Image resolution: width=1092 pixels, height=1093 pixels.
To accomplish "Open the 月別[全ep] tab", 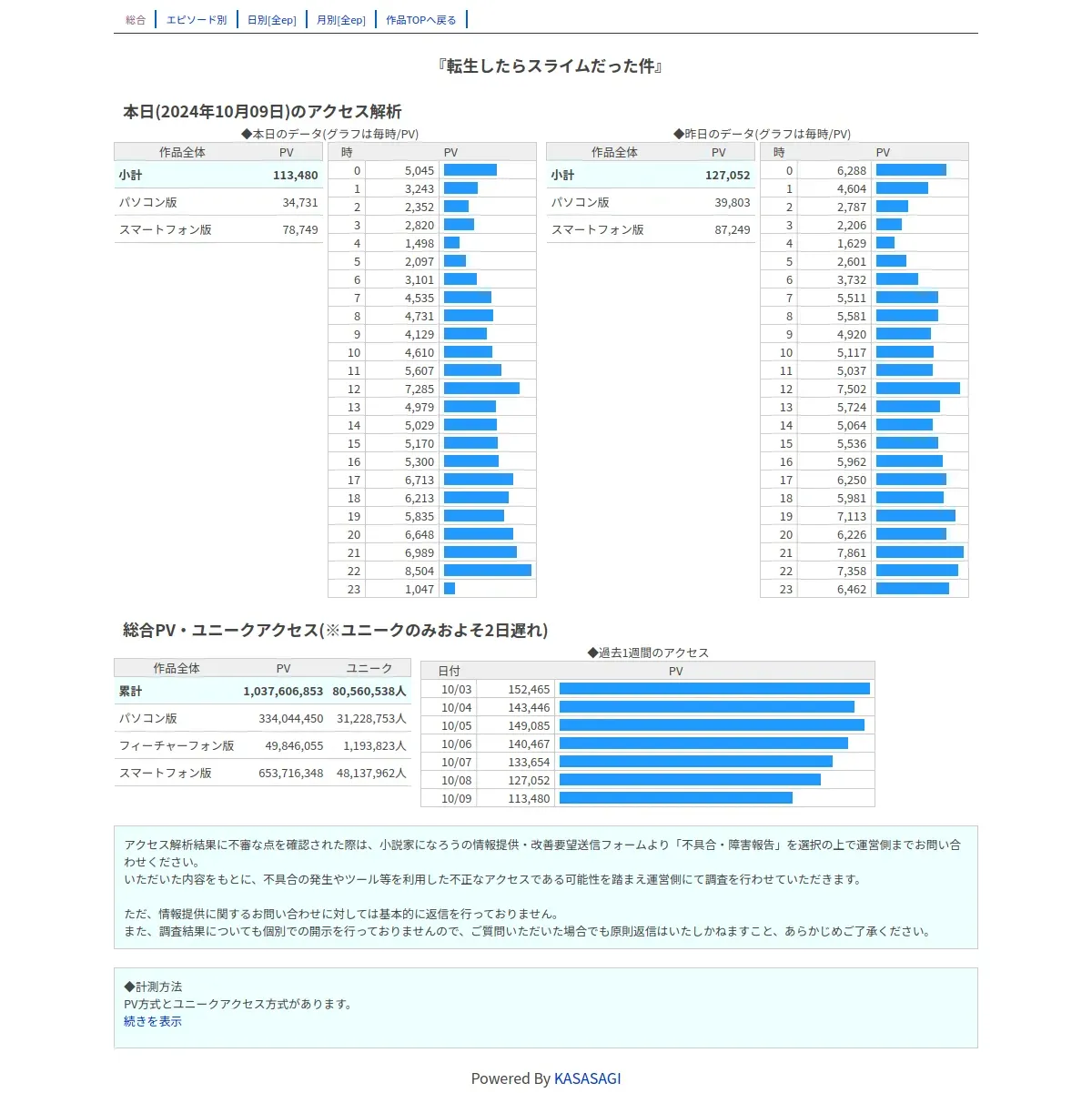I will tap(341, 20).
